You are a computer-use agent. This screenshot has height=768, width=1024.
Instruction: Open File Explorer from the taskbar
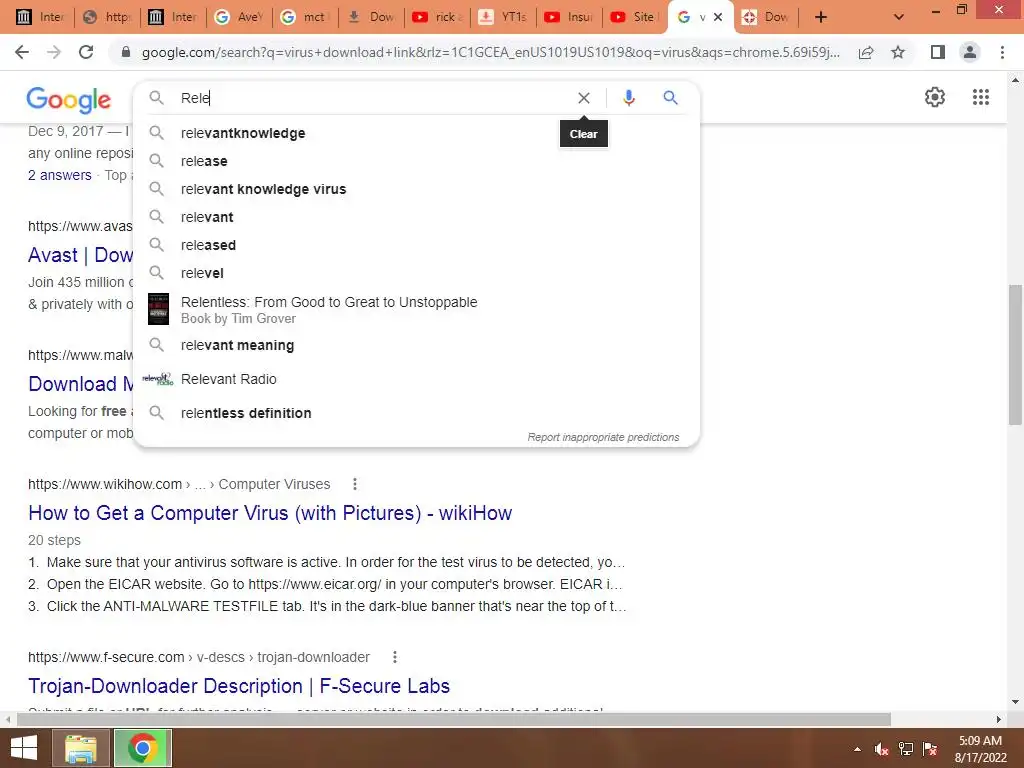tap(80, 748)
